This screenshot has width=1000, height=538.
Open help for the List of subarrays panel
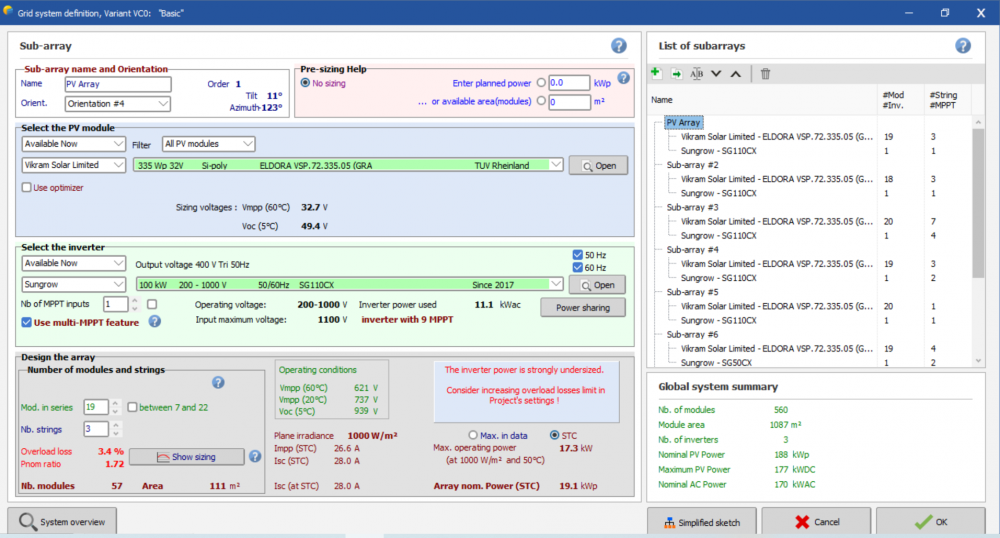(963, 46)
